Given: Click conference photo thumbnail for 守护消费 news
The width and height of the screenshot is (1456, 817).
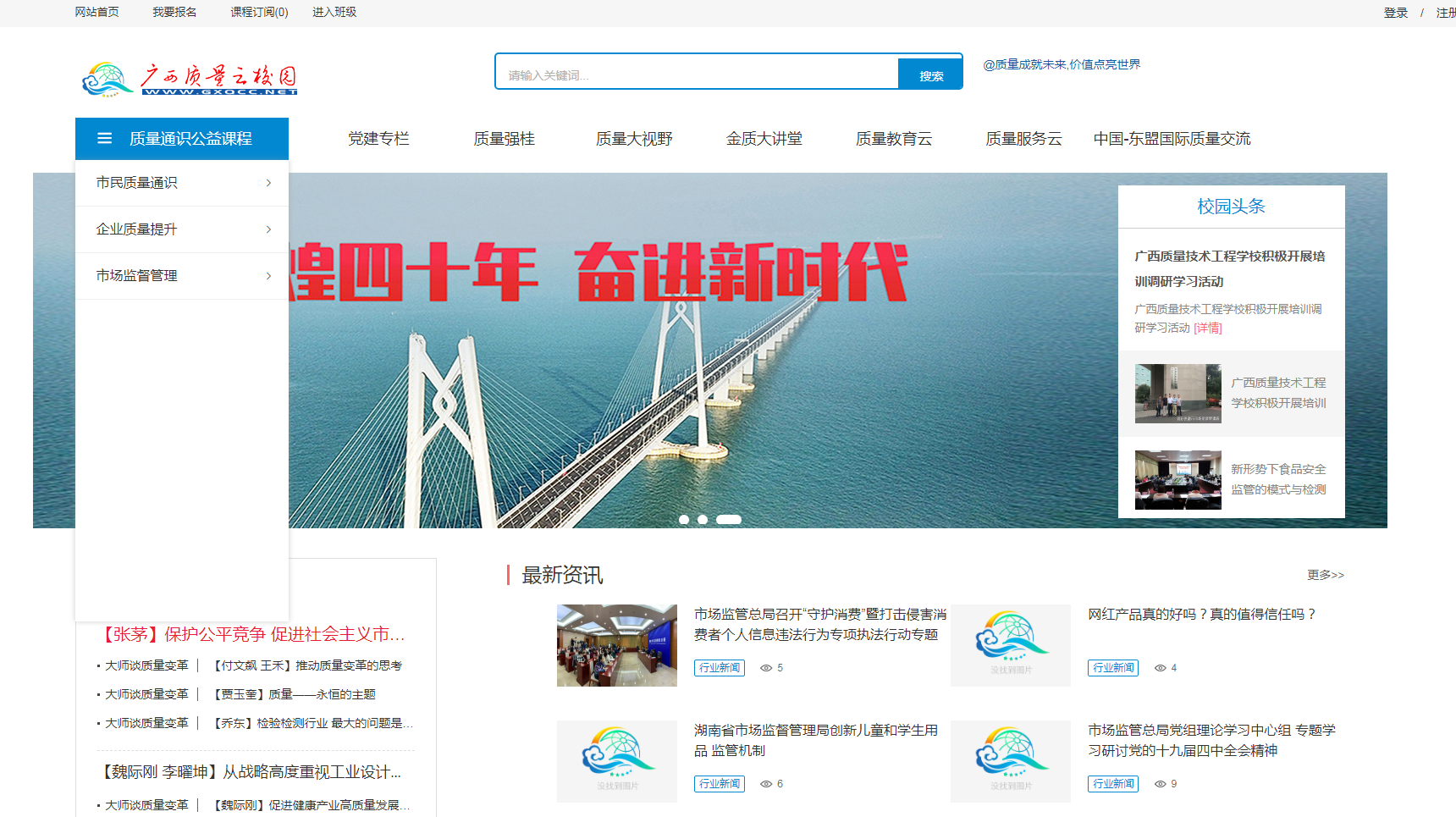Looking at the screenshot, I should 617,645.
